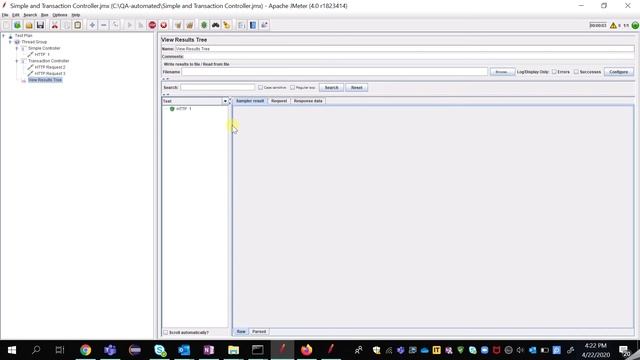This screenshot has width=640, height=360.
Task: Open the Text renderer dropdown
Action: click(225, 101)
